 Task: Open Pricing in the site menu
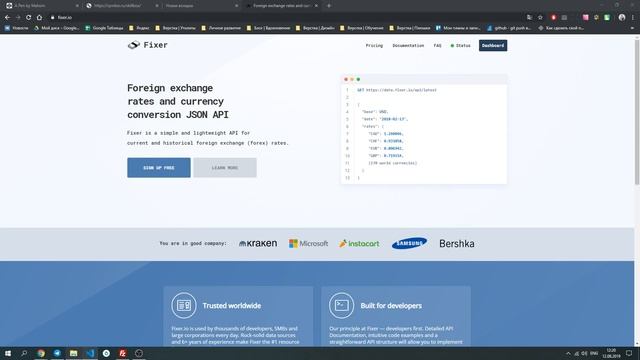374,46
